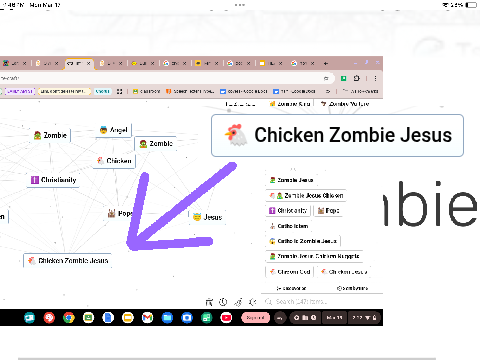Bookmark this page with star icon

click(x=326, y=78)
